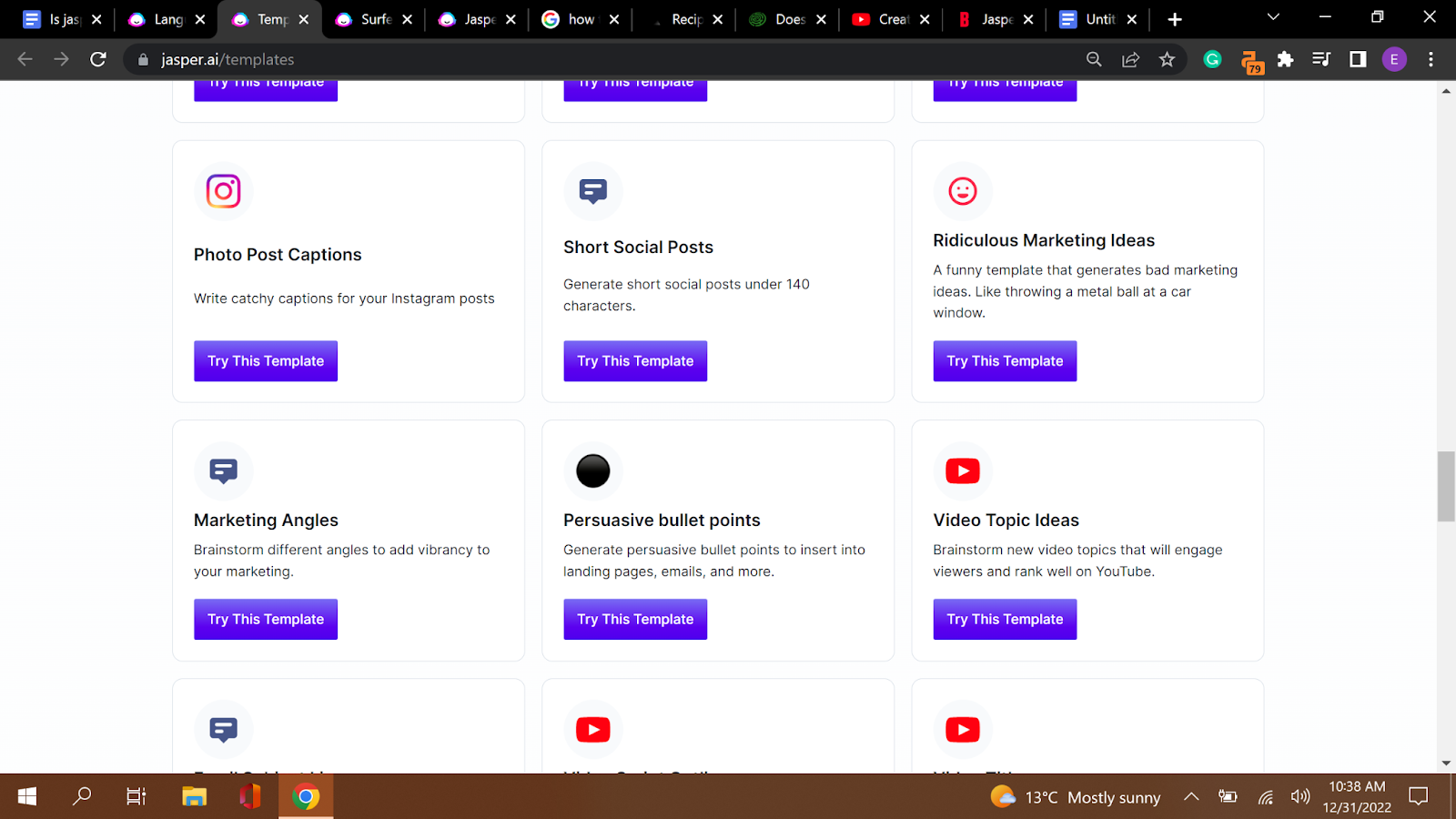Try the Ridiculous Marketing Ideas template
This screenshot has width=1456, height=819.
coord(1005,361)
